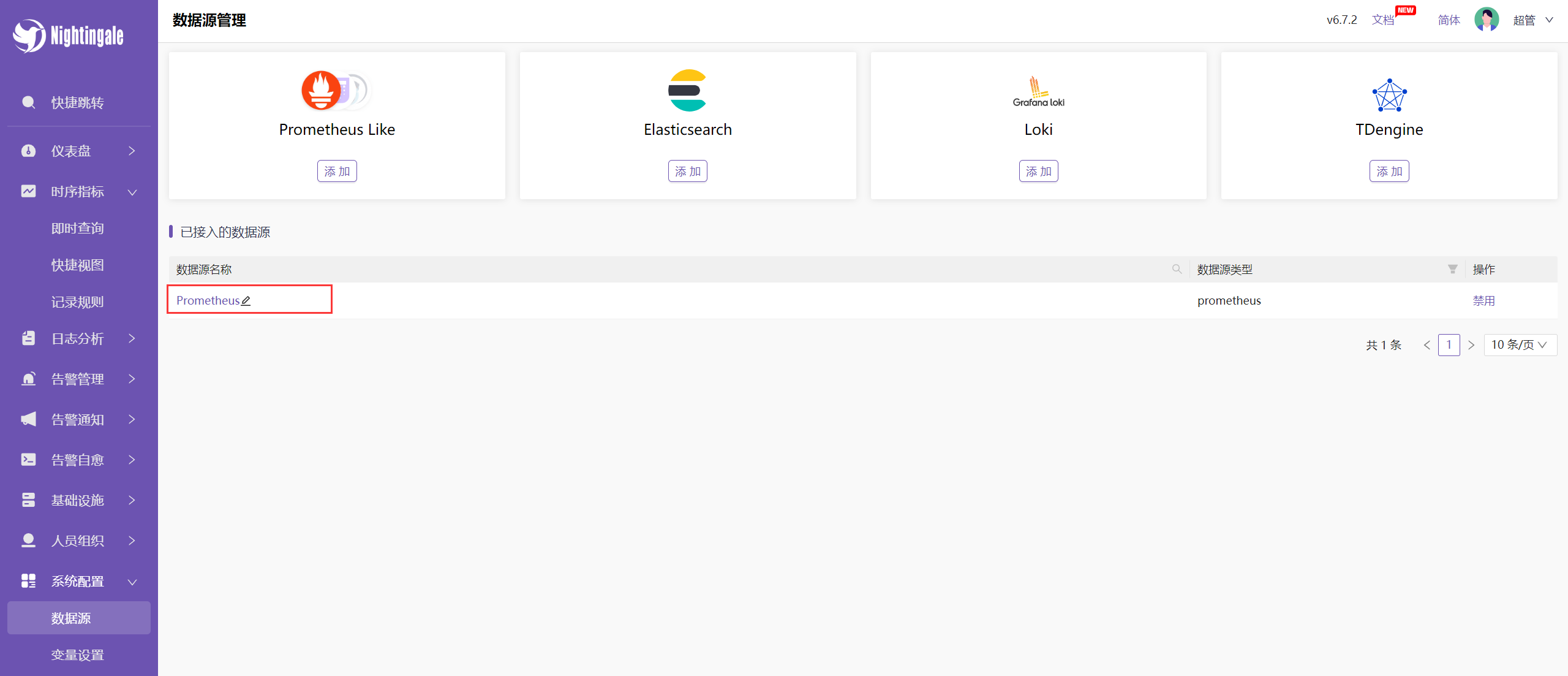
Task: Click the user avatar icon
Action: coord(1486,20)
